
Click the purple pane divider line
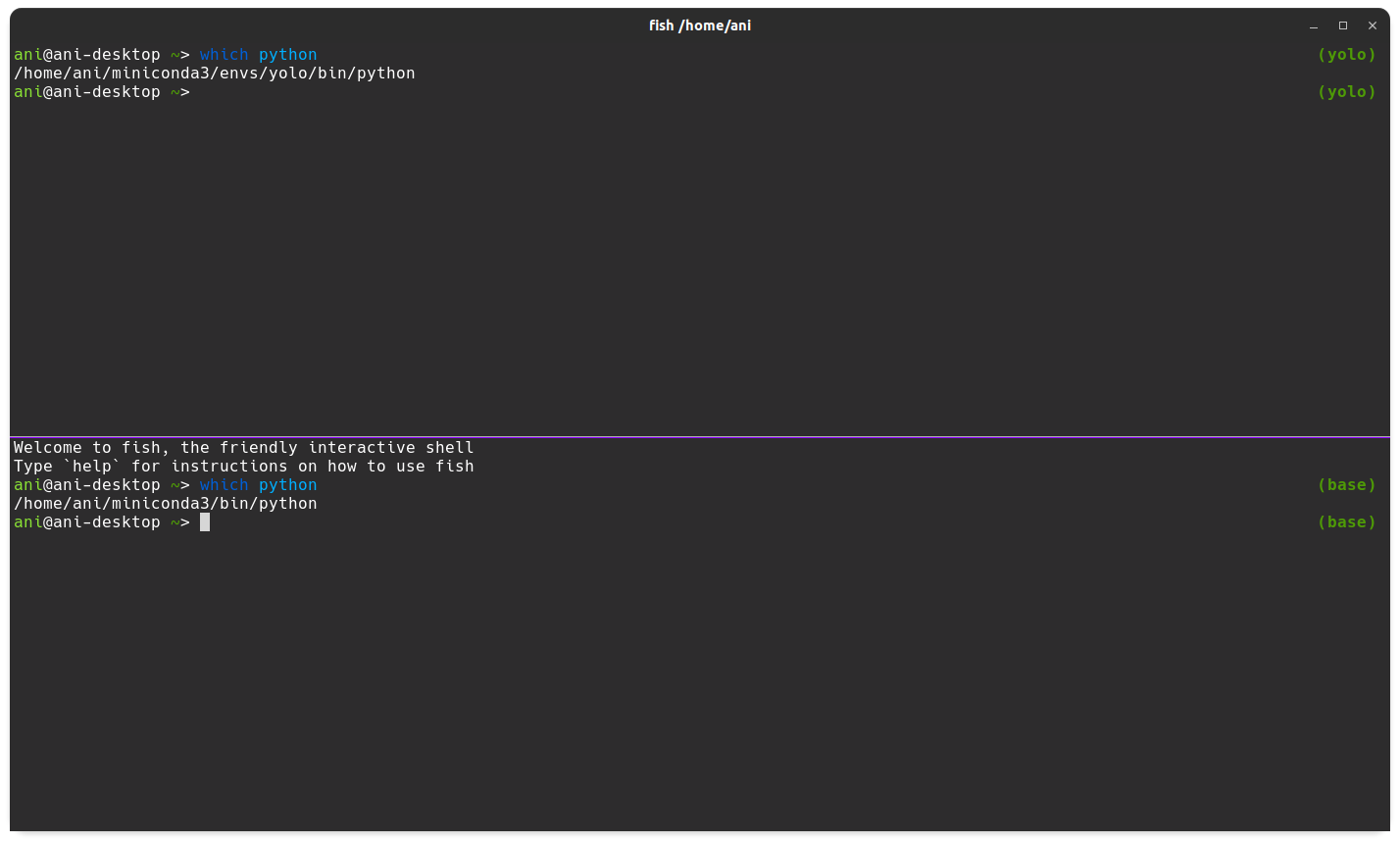tap(700, 436)
